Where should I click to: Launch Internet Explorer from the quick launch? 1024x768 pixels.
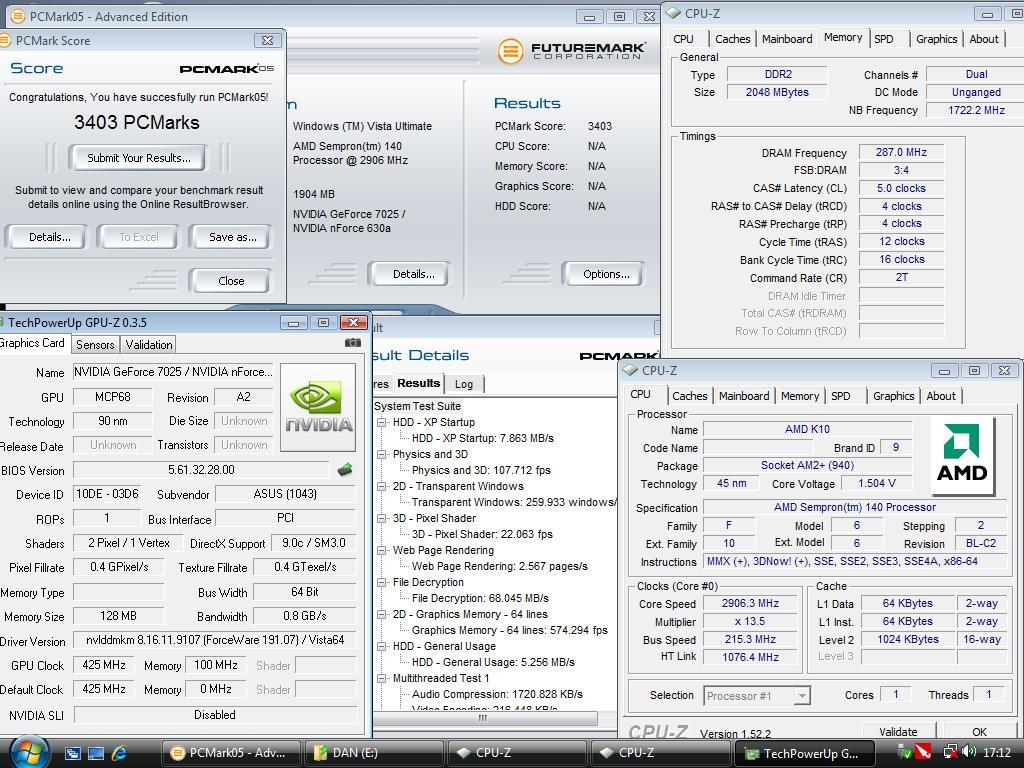pyautogui.click(x=119, y=753)
